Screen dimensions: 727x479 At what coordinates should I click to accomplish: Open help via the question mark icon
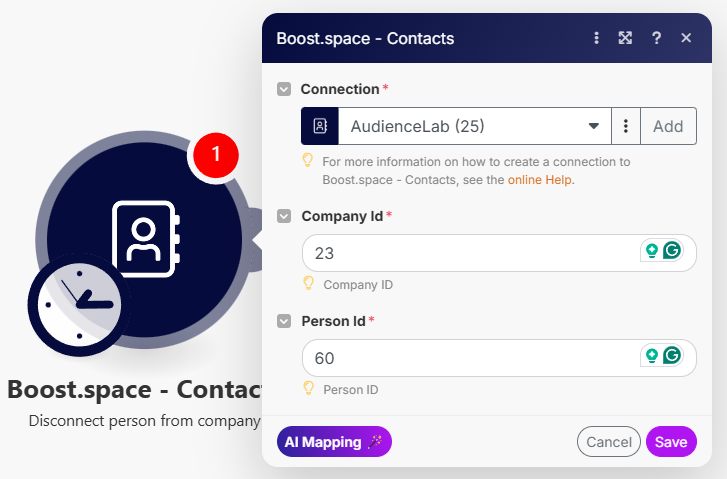pyautogui.click(x=656, y=38)
